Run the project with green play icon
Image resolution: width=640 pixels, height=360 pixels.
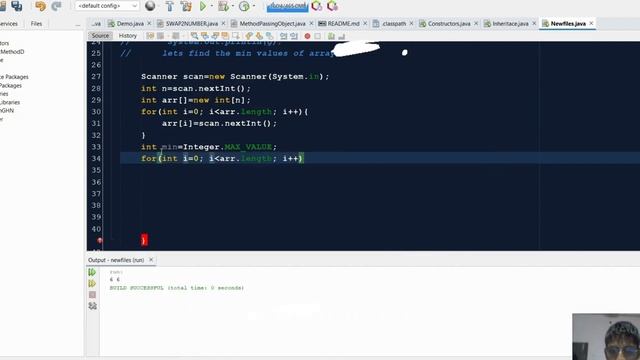tap(202, 6)
